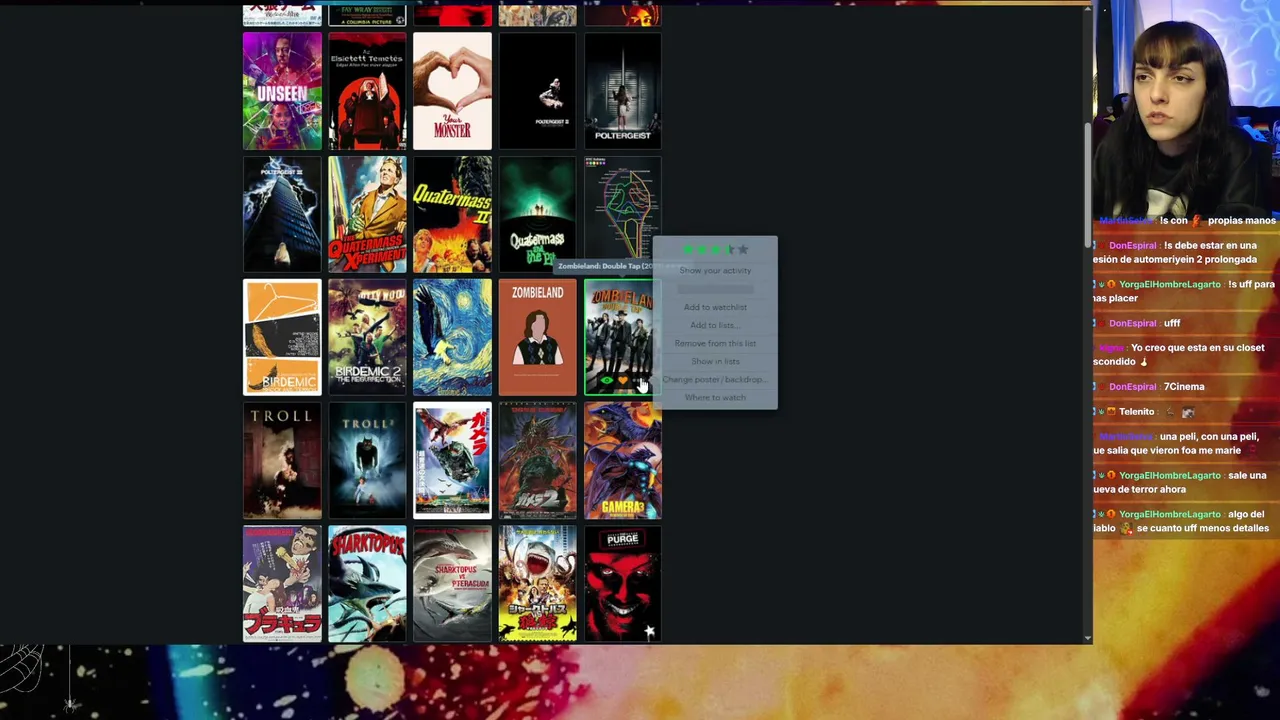This screenshot has width=1280, height=720.
Task: Open the Quatermass and the Pit poster
Action: click(x=537, y=214)
